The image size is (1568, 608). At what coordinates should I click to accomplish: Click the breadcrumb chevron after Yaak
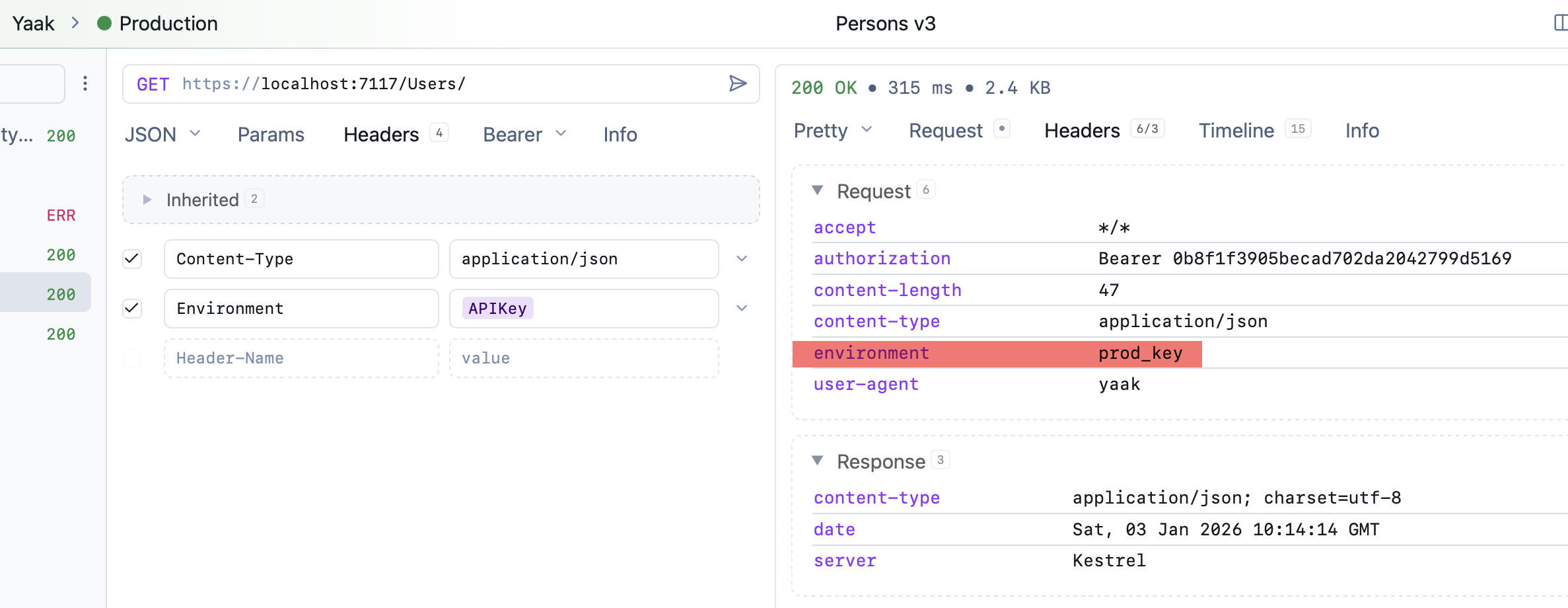click(x=75, y=23)
